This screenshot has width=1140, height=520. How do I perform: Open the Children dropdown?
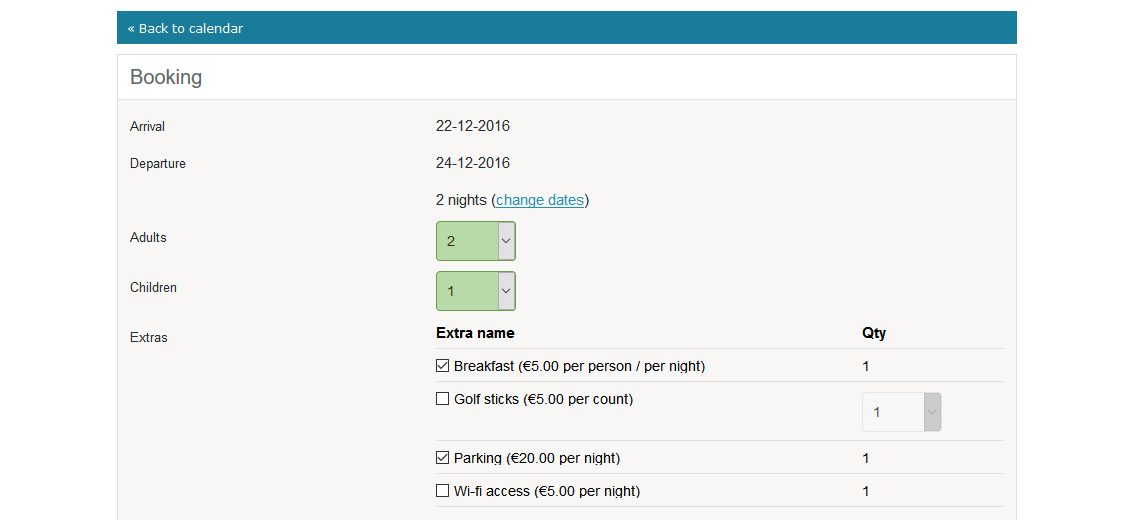[x=475, y=291]
